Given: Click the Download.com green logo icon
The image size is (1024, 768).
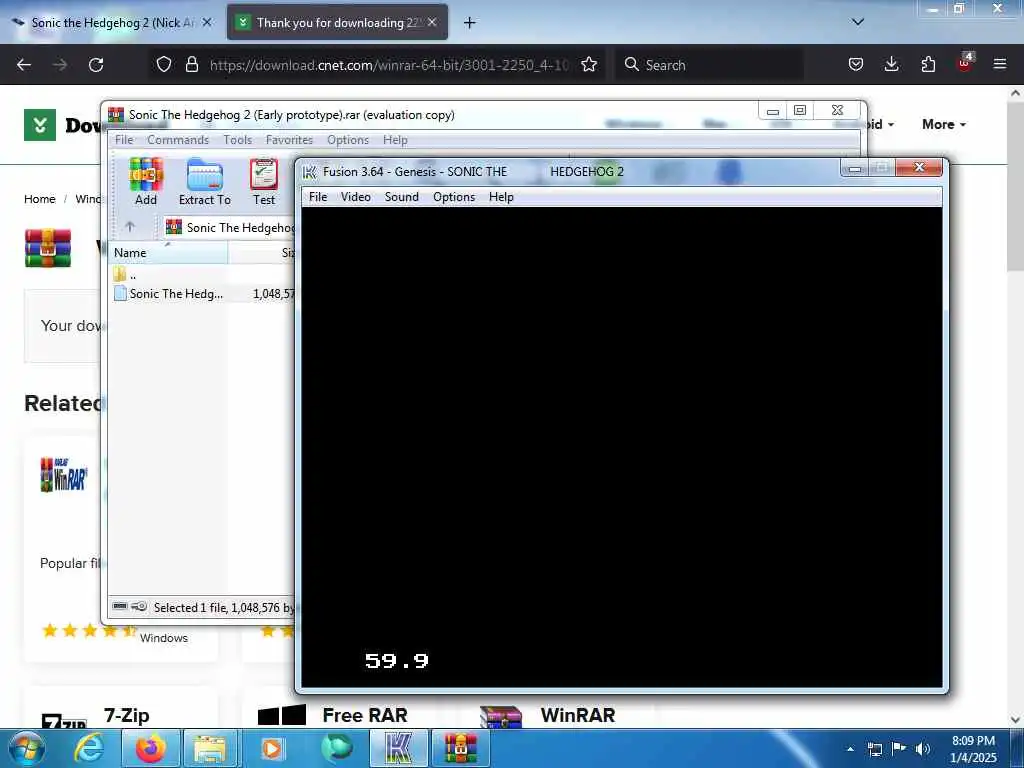Looking at the screenshot, I should (40, 125).
